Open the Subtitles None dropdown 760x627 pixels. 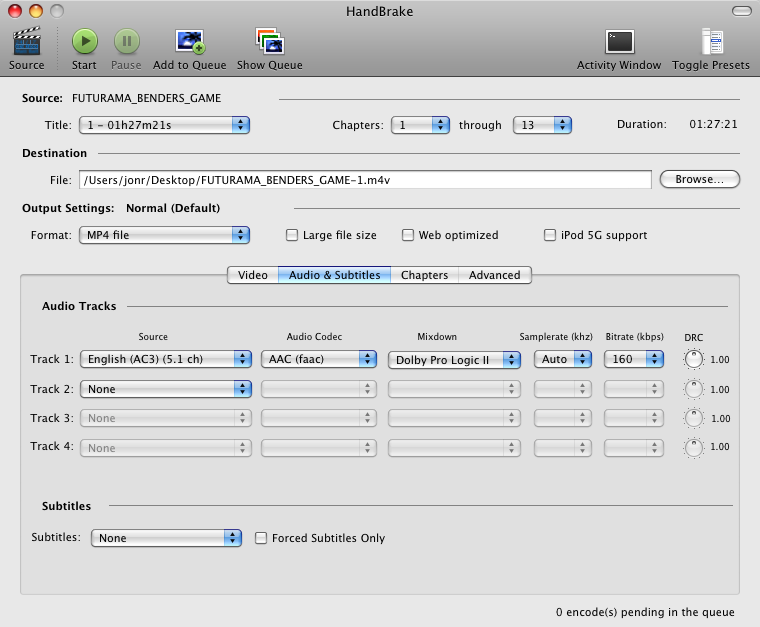[166, 538]
